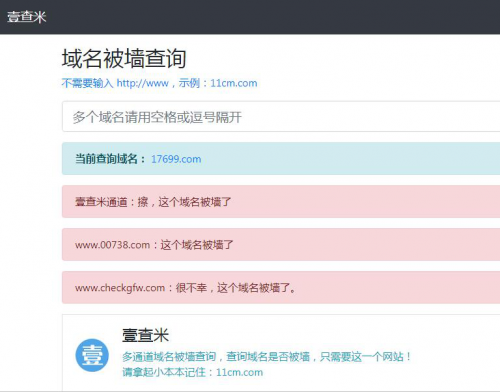Click the 很不幸，这个域名被墙了 message text
The width and height of the screenshot is (500, 392).
pyautogui.click(x=236, y=288)
